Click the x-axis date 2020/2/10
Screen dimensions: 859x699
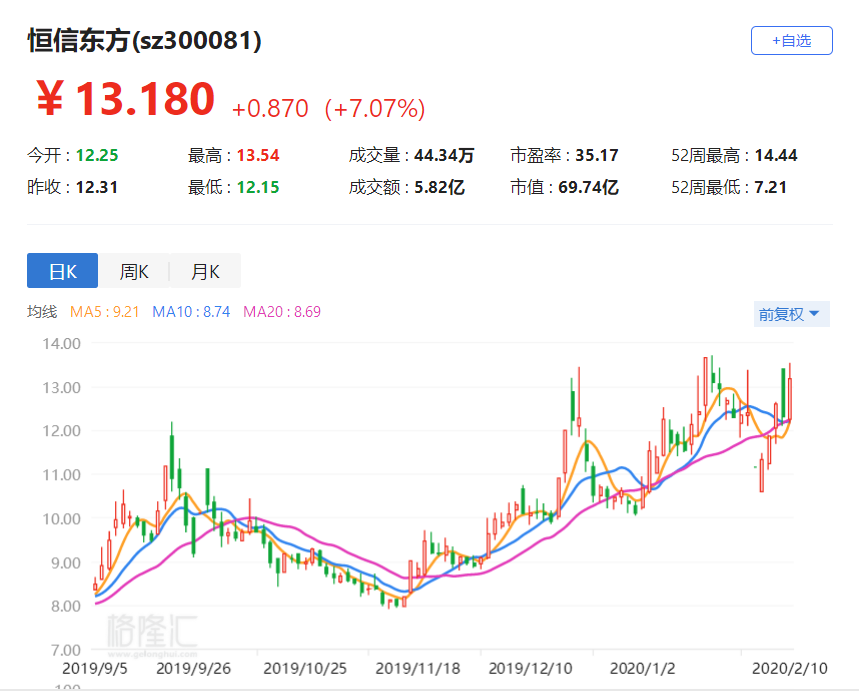click(x=789, y=668)
